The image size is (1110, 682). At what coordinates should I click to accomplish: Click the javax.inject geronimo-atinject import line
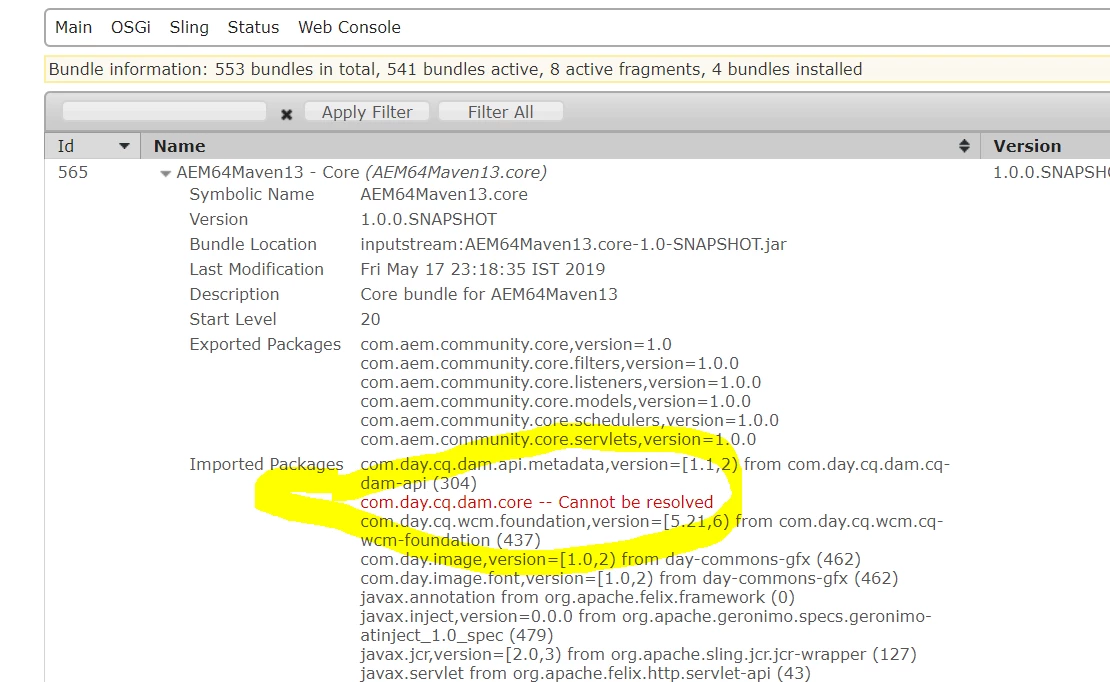[646, 626]
